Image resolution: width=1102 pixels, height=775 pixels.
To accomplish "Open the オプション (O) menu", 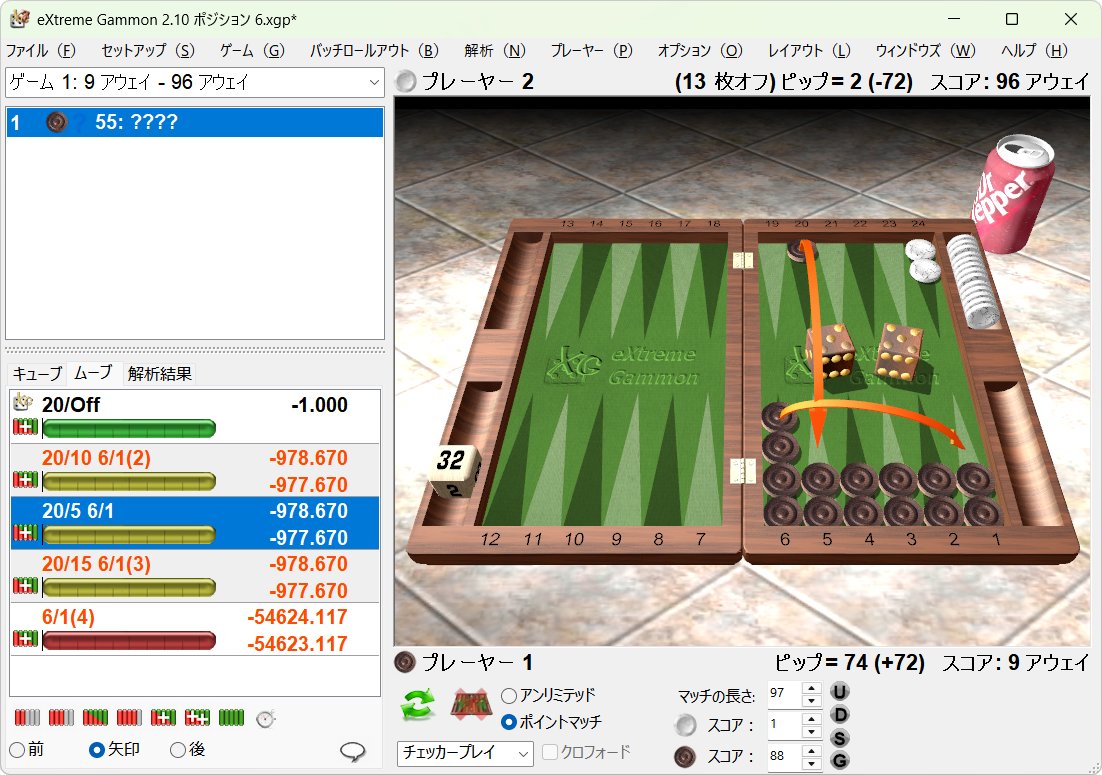I will [x=700, y=51].
